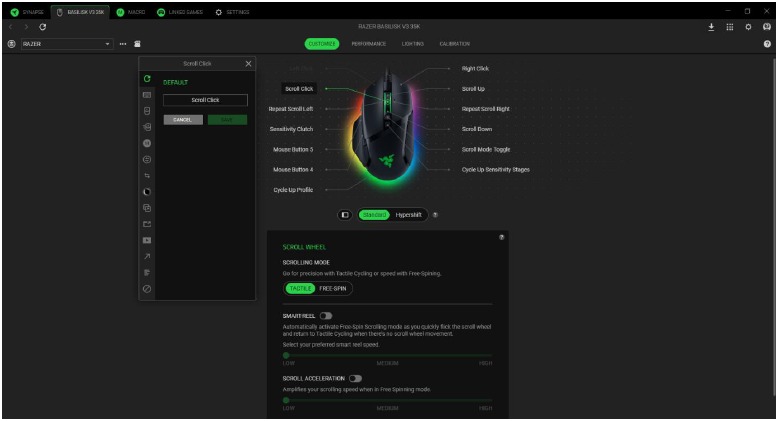Expand the RAZER profile dropdown

(x=67, y=44)
